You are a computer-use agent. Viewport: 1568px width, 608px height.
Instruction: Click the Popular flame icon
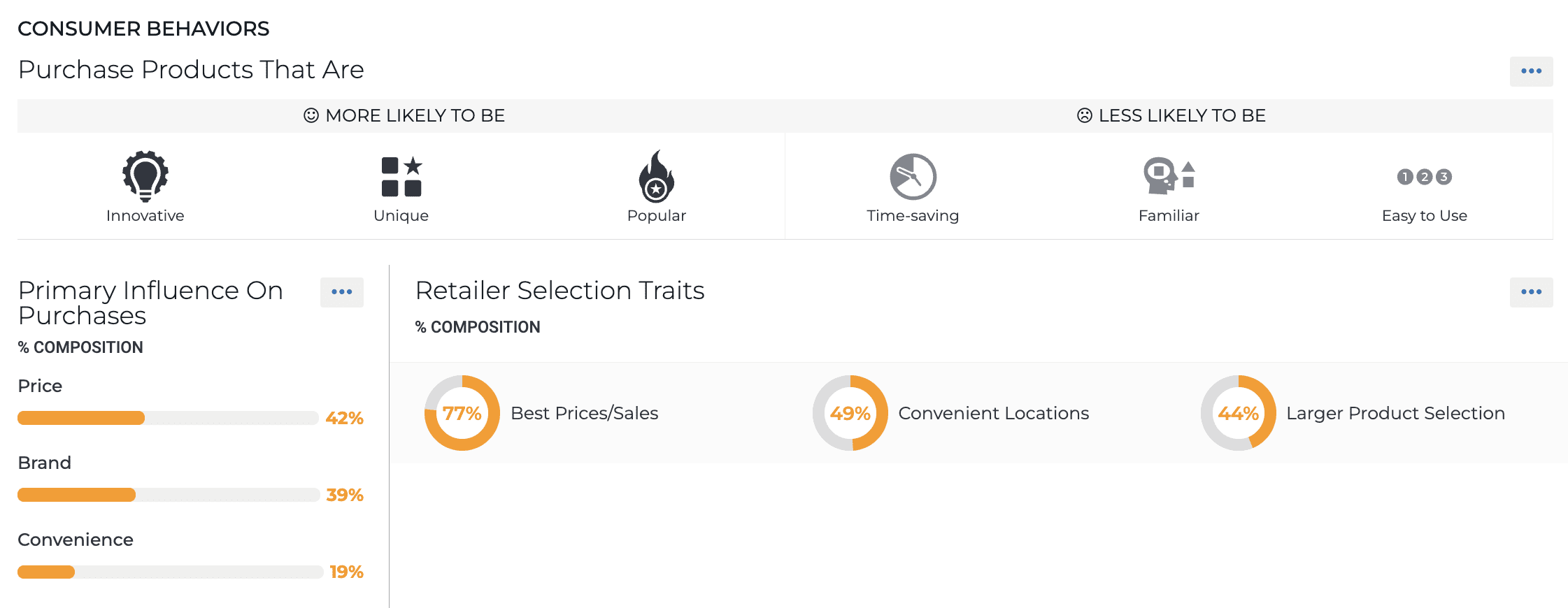[656, 176]
